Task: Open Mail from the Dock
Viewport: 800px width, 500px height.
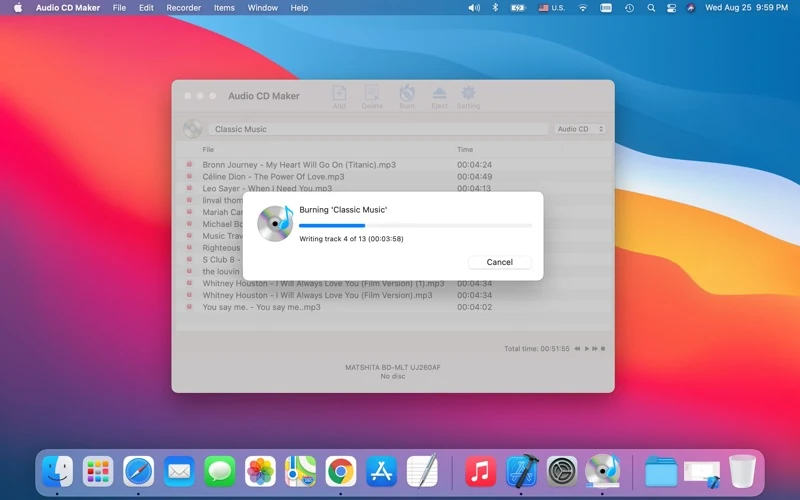Action: tap(179, 471)
